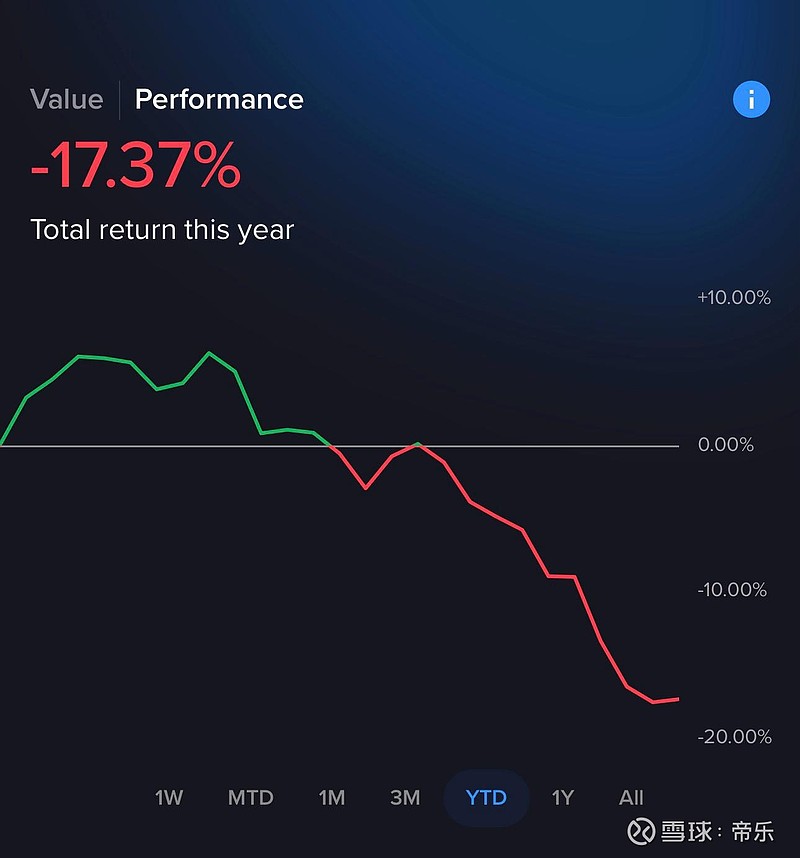Screen dimensions: 800x858
Task: Click the -10.00% axis label
Action: pos(734,590)
